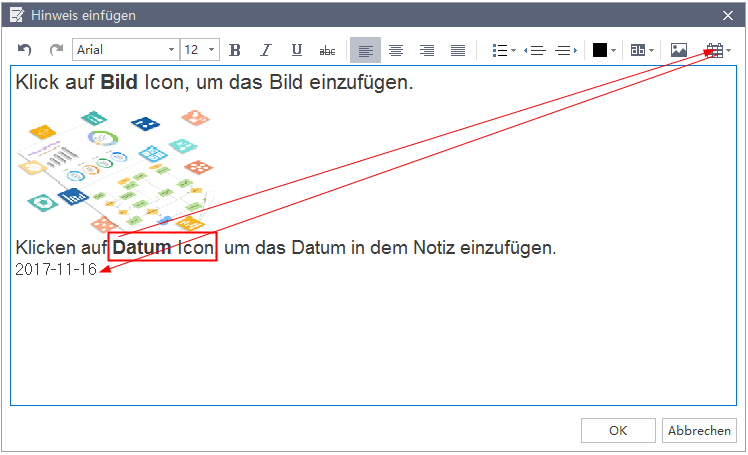Justify the text
The width and height of the screenshot is (748, 455).
(x=458, y=50)
